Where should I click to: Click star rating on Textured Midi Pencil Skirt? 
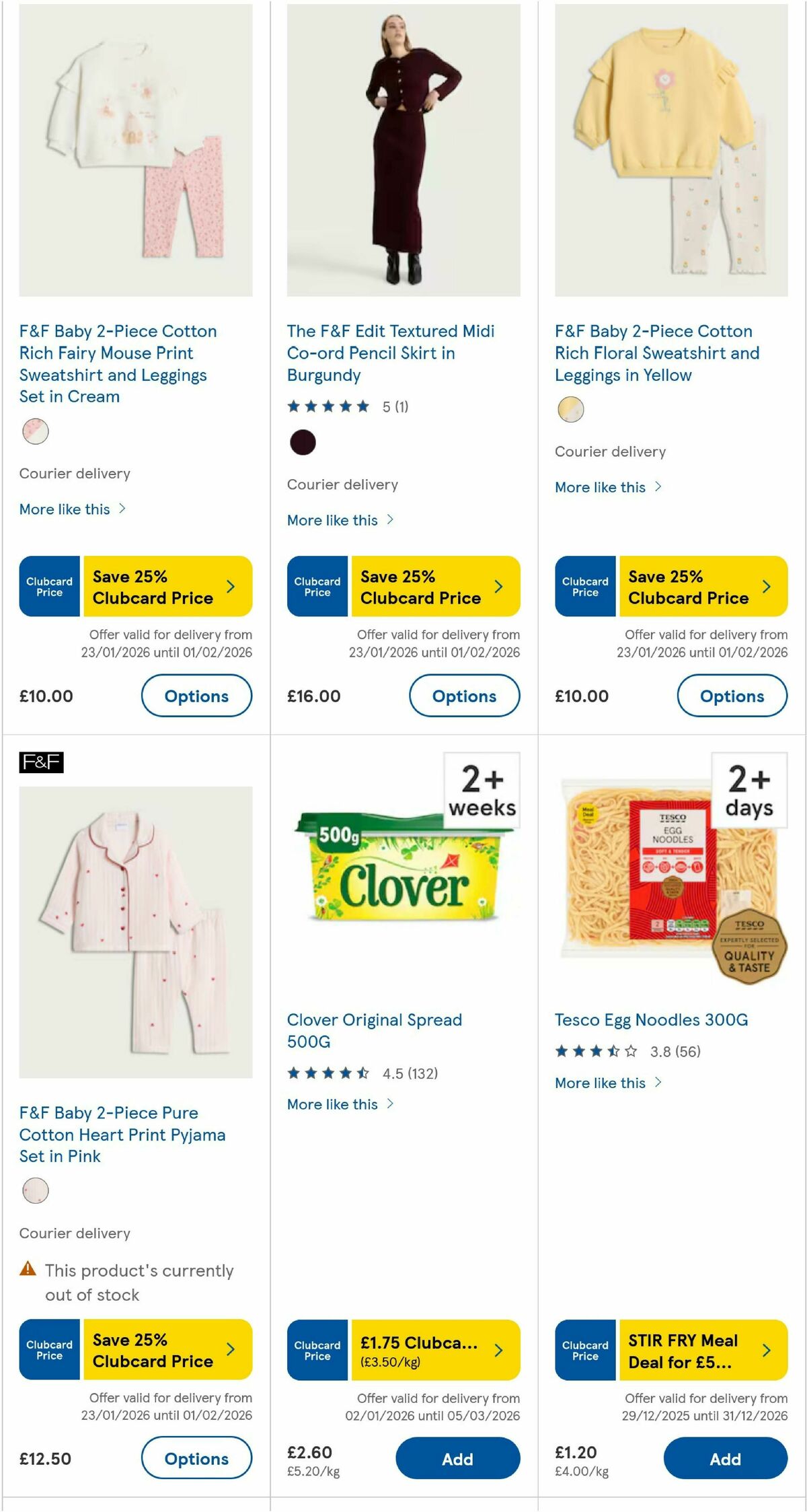tap(328, 406)
